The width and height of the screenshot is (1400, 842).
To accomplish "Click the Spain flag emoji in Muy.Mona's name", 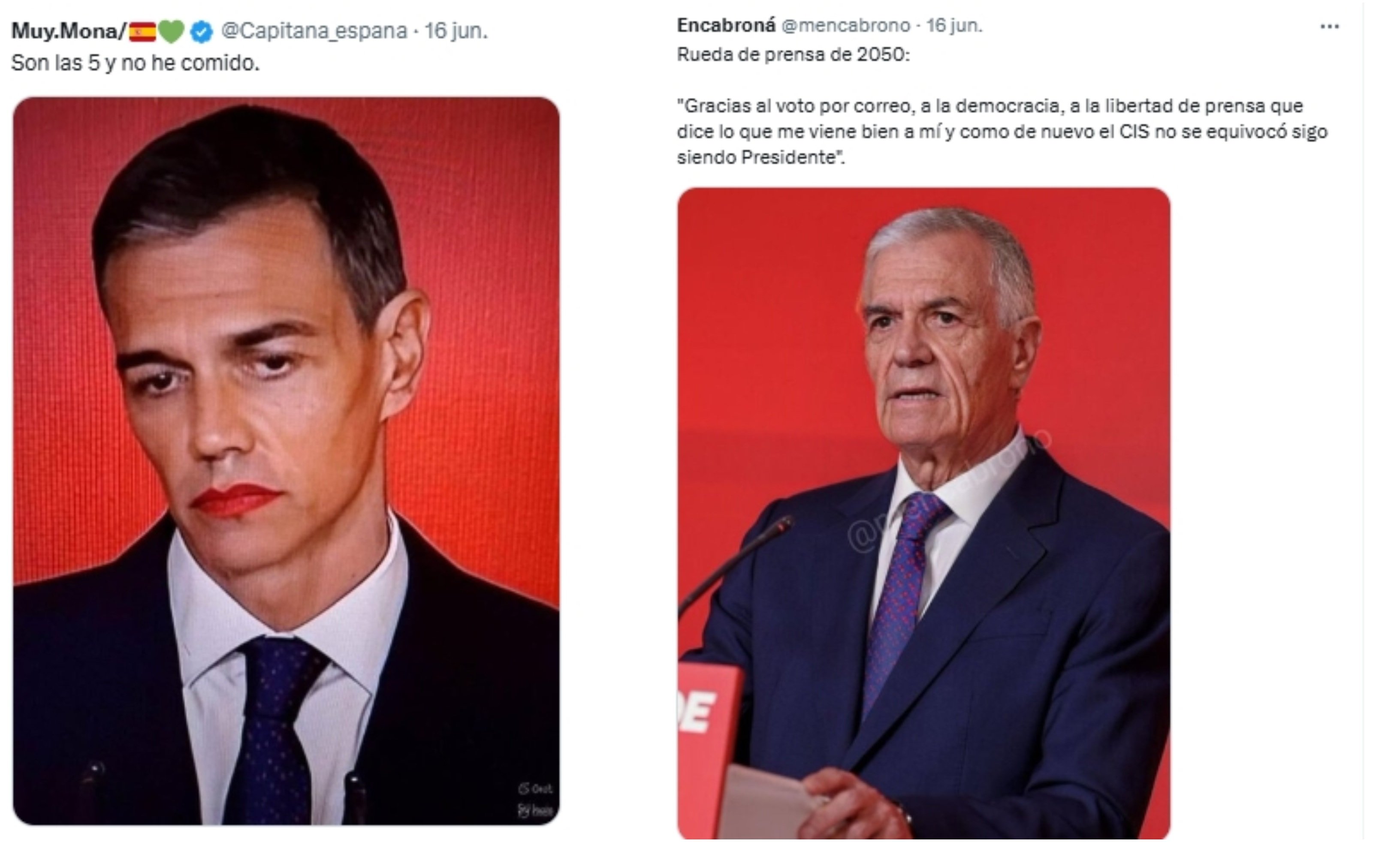I will 142,32.
